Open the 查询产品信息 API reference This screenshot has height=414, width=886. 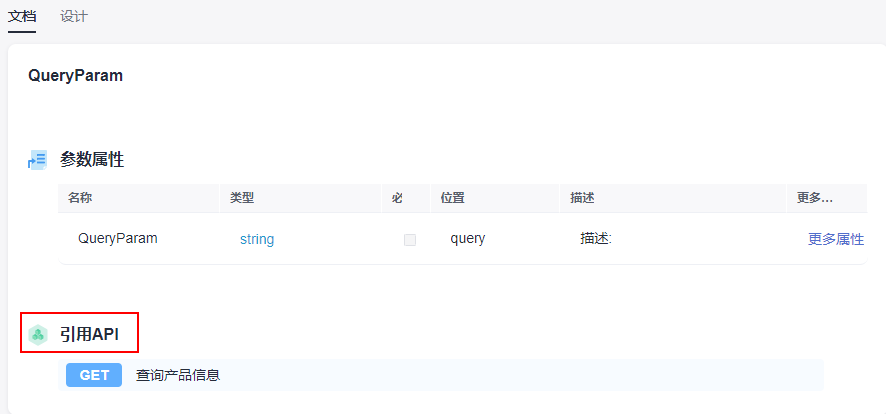[178, 375]
